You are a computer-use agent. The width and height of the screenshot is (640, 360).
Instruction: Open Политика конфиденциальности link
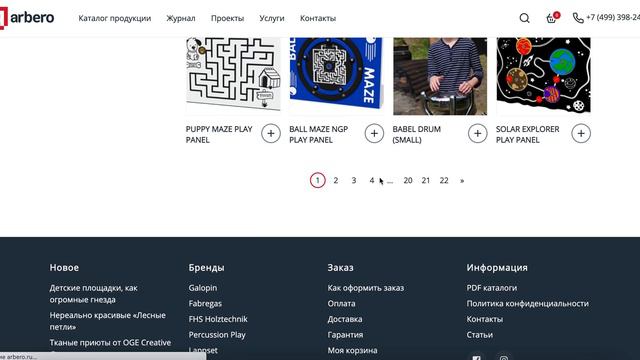click(x=528, y=303)
